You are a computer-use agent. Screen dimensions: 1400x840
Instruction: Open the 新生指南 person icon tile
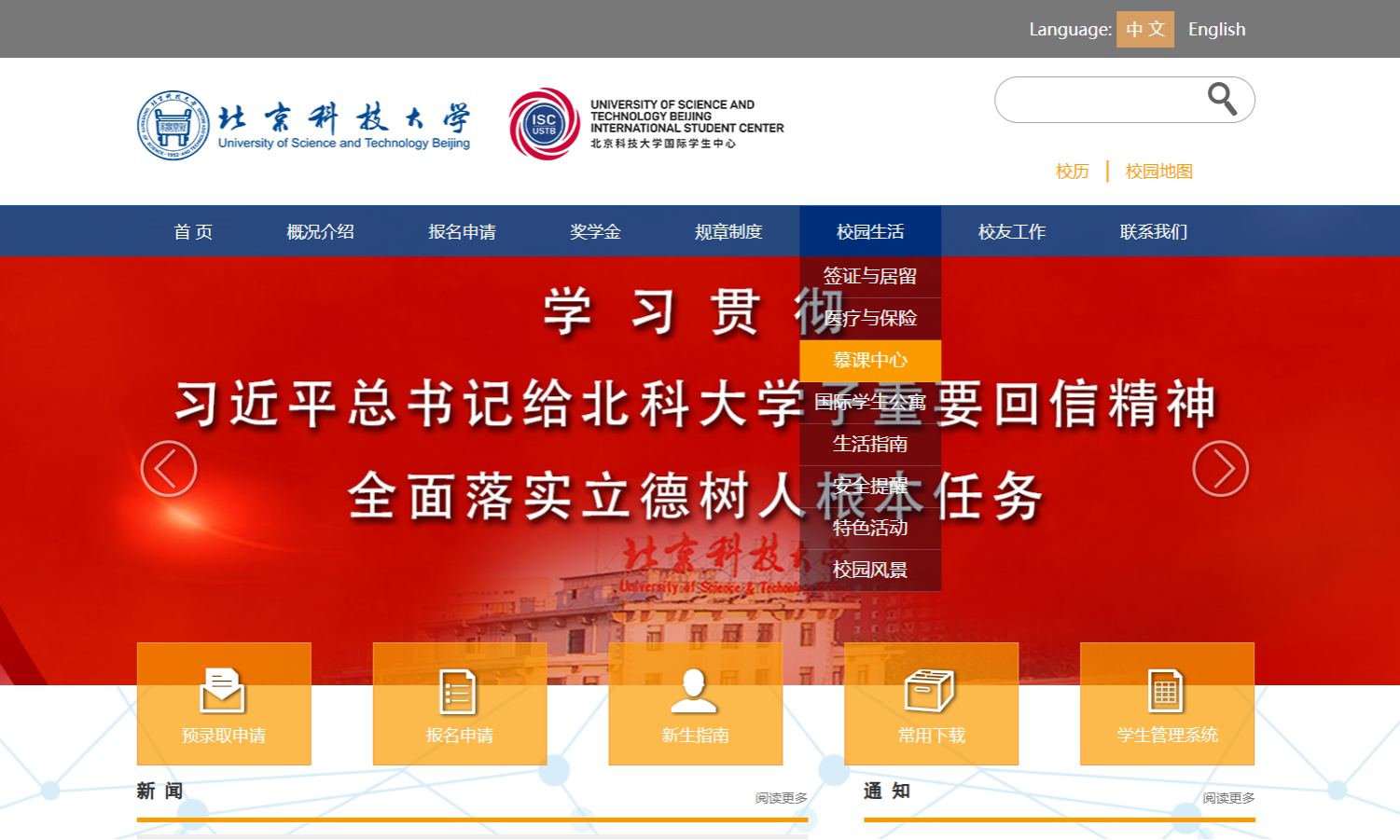point(695,703)
